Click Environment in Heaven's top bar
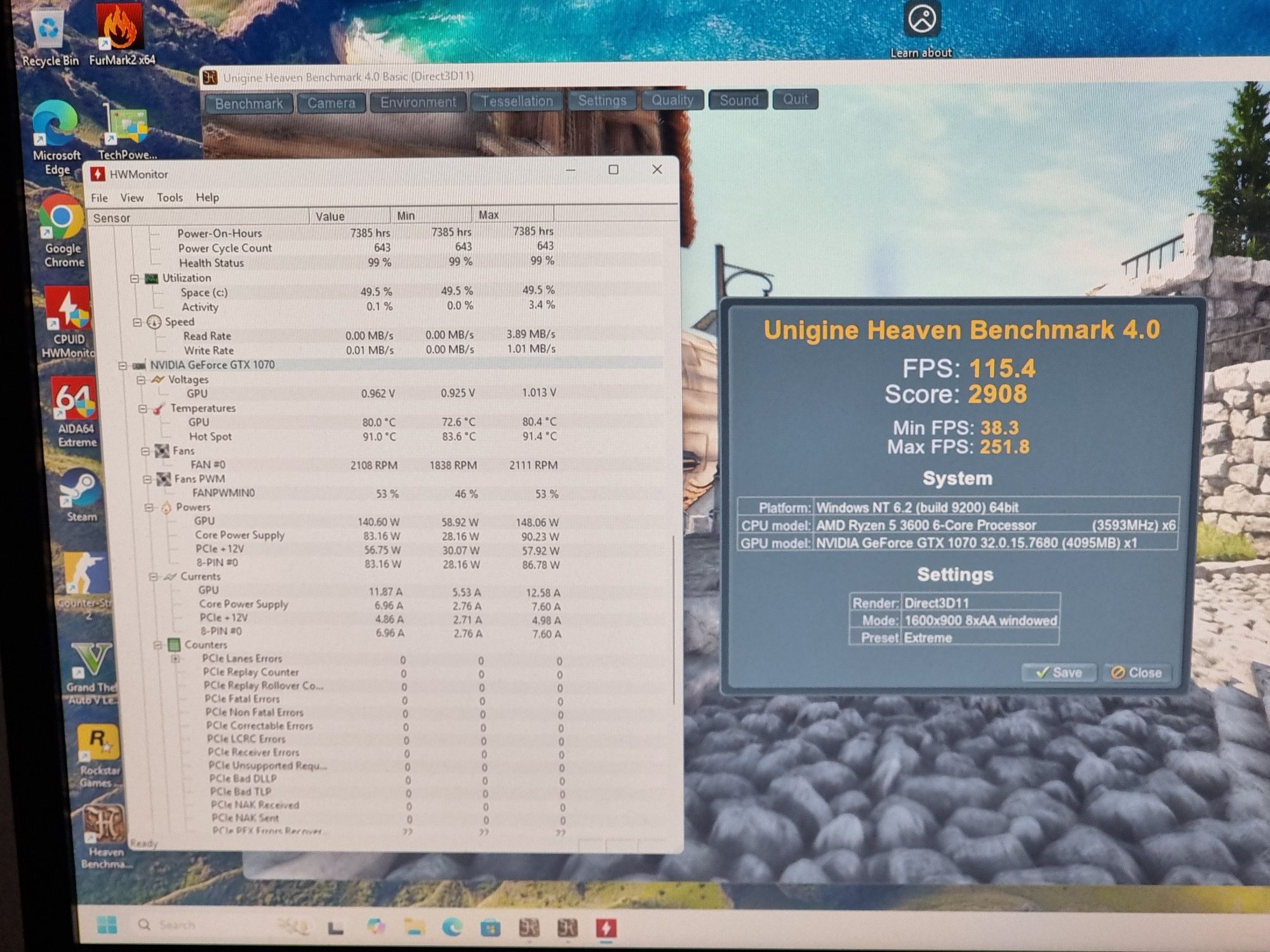 pyautogui.click(x=418, y=102)
